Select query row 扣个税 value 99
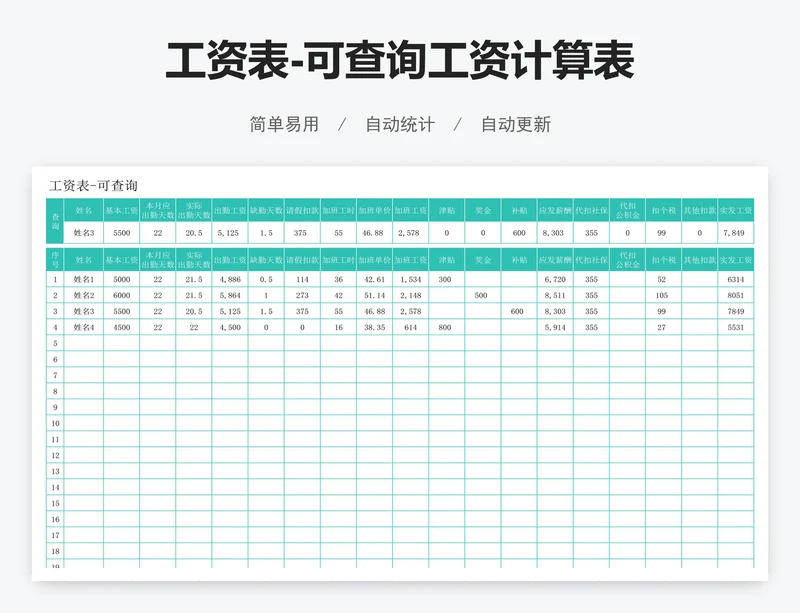Screen dimensions: 800x613 pyautogui.click(x=663, y=233)
